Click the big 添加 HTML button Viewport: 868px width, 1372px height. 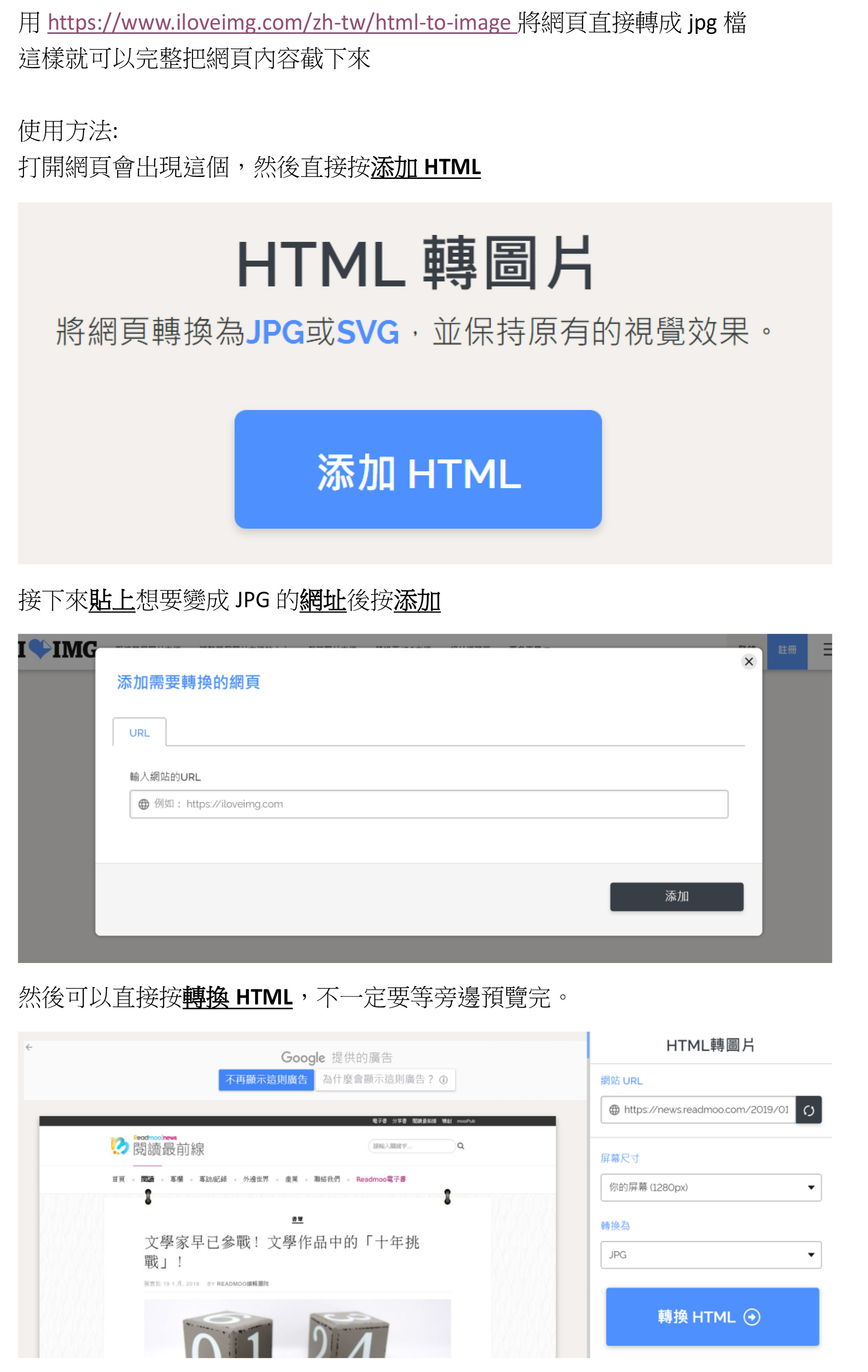tap(418, 469)
